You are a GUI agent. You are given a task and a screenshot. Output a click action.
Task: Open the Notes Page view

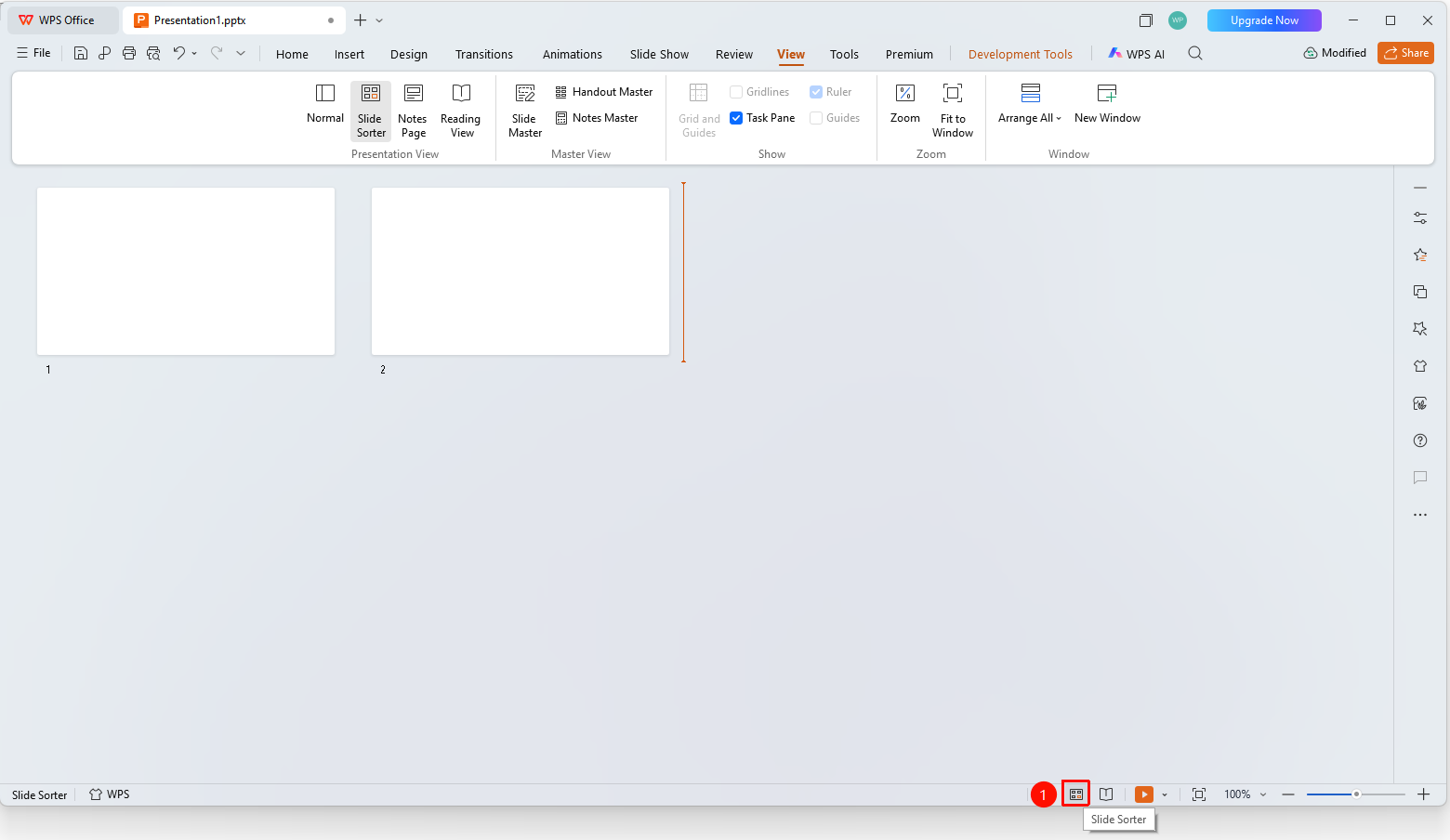(413, 111)
